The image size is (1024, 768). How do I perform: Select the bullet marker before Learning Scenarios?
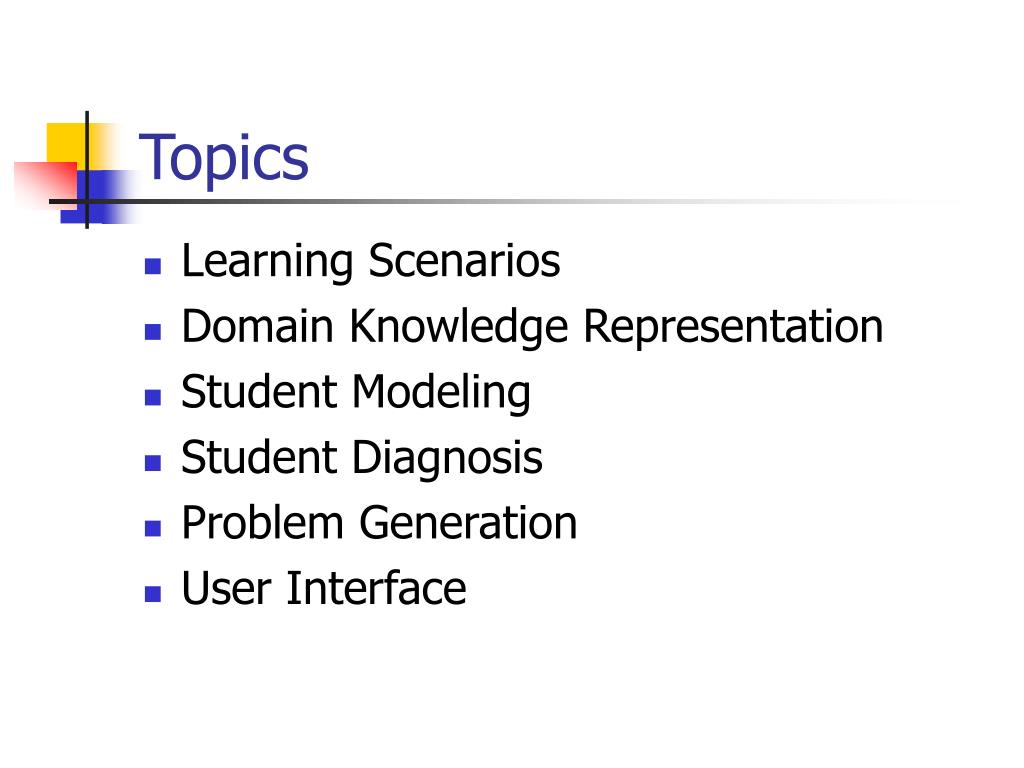(153, 266)
